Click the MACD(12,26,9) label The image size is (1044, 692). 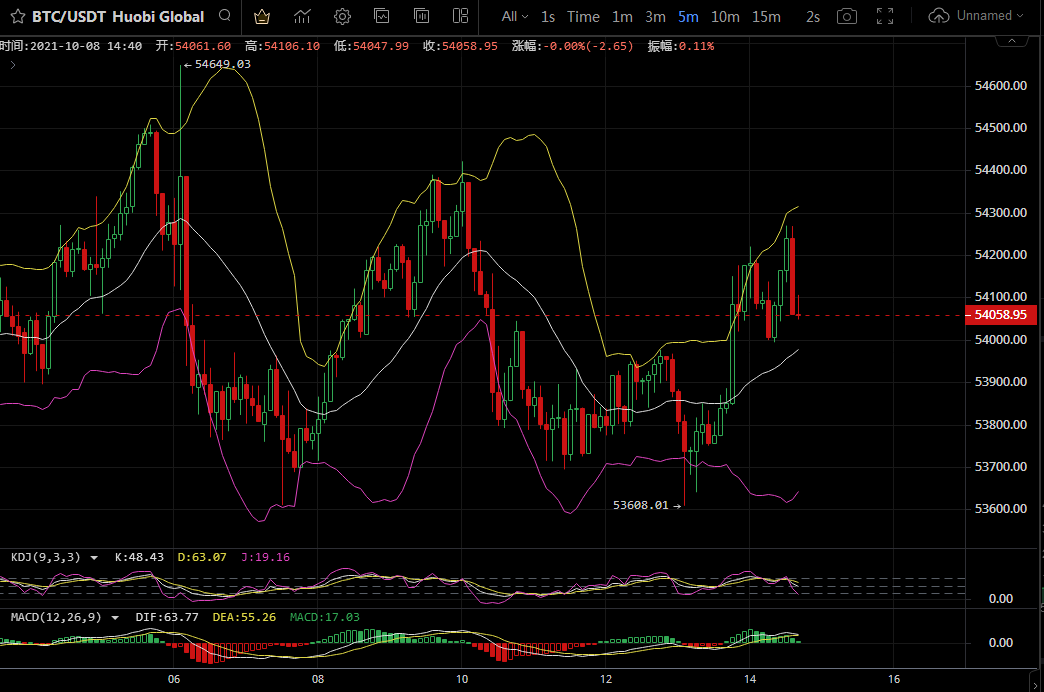coord(56,617)
